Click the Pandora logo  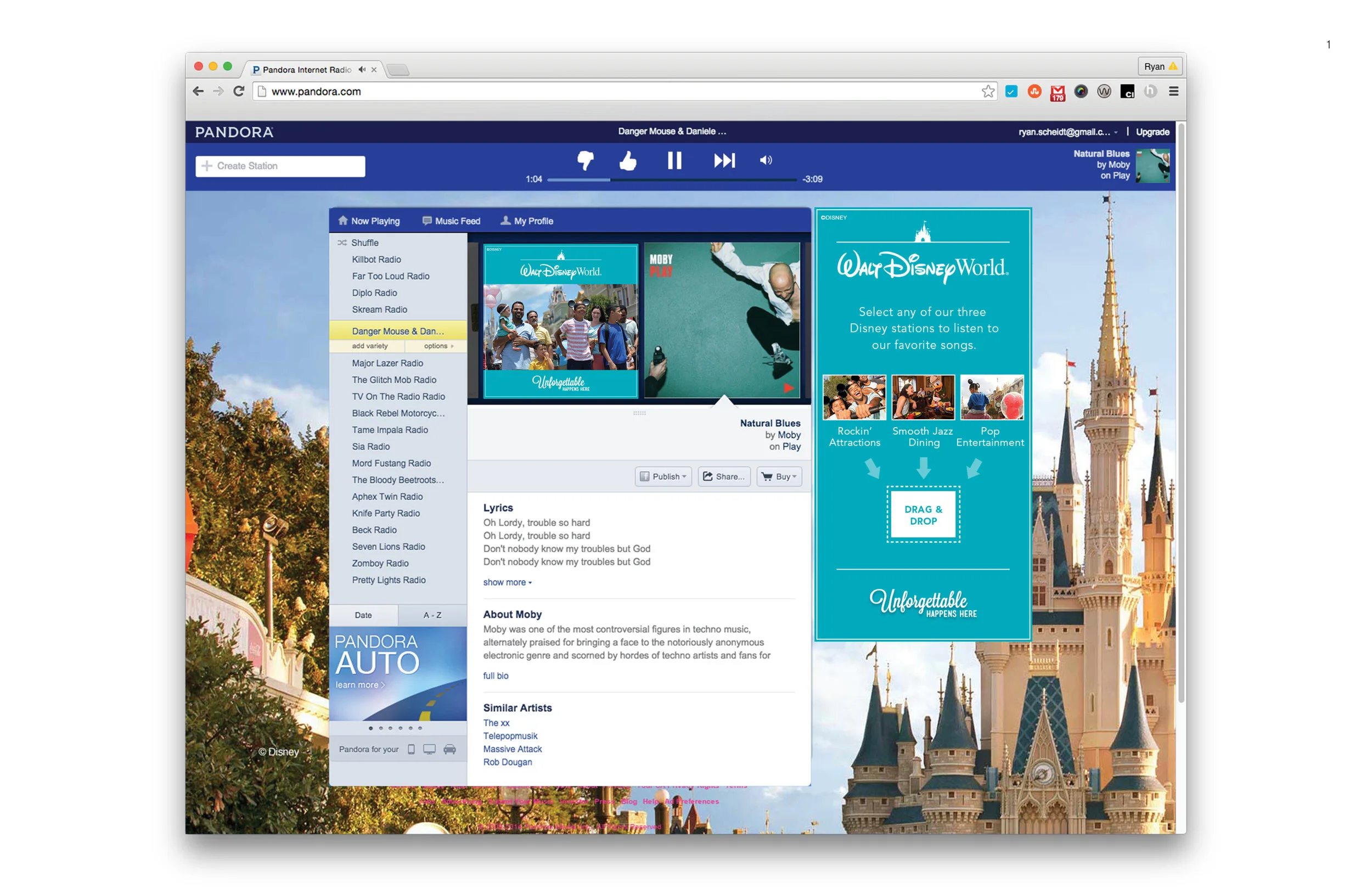click(x=234, y=132)
